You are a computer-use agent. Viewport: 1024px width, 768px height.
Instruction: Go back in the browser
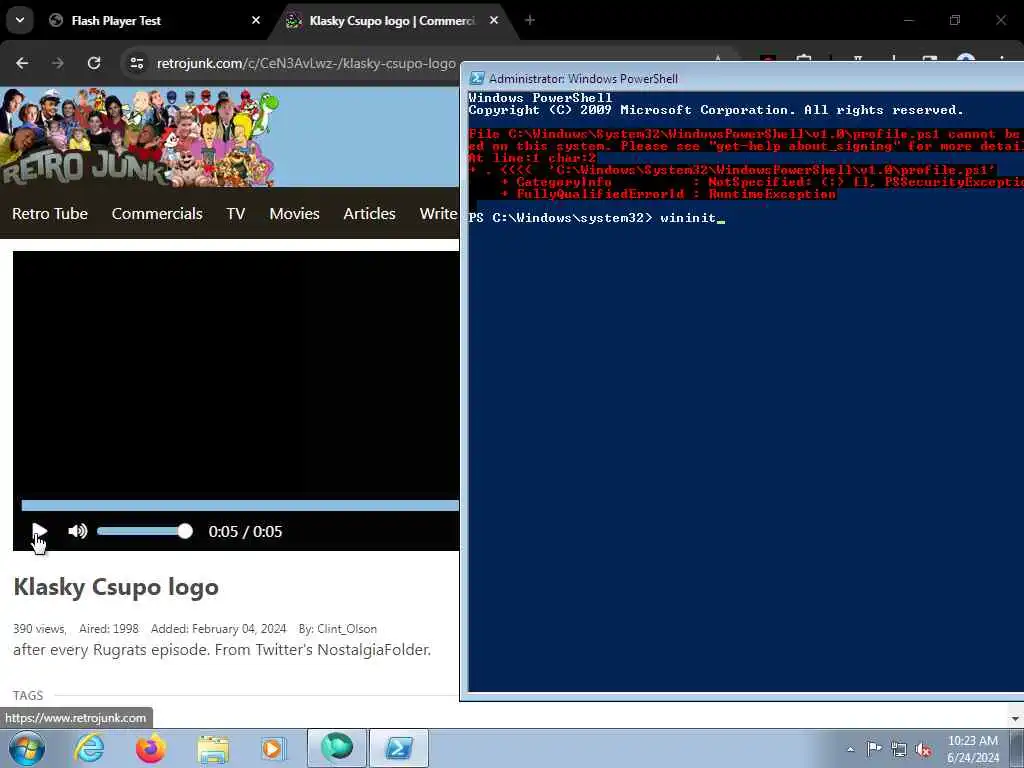click(22, 63)
